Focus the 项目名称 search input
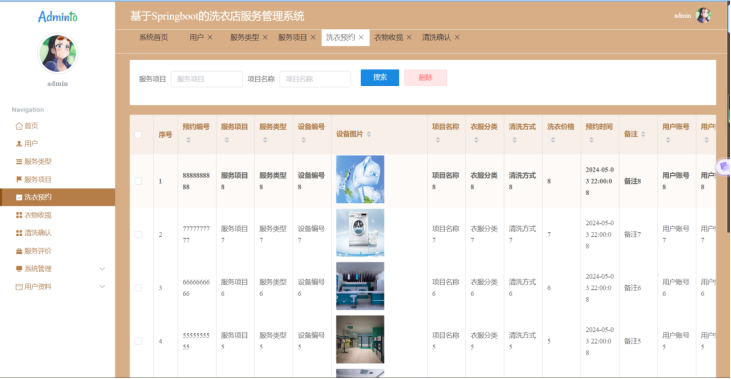 [x=315, y=79]
